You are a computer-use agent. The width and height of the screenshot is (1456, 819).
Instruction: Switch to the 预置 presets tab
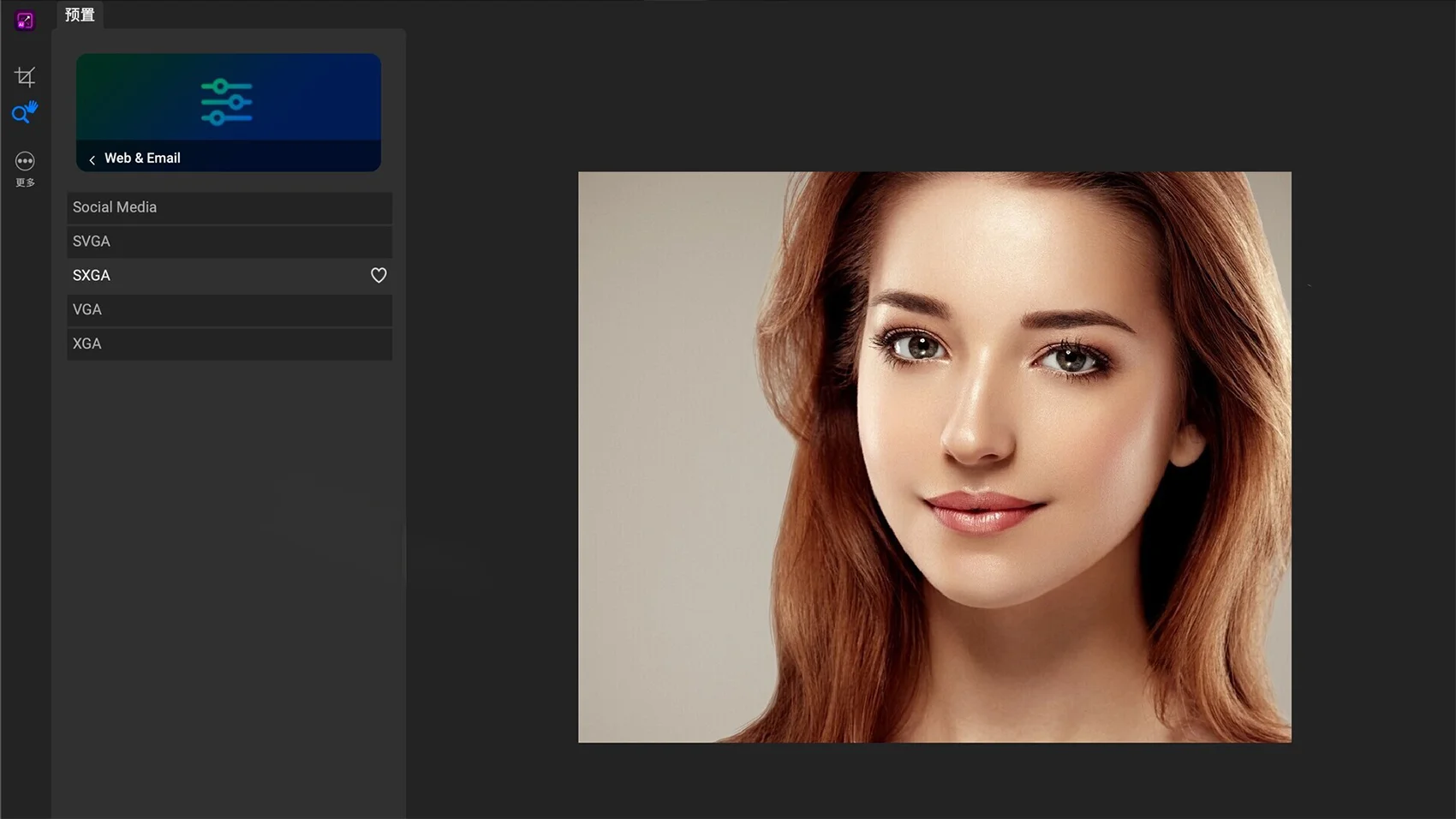(80, 15)
